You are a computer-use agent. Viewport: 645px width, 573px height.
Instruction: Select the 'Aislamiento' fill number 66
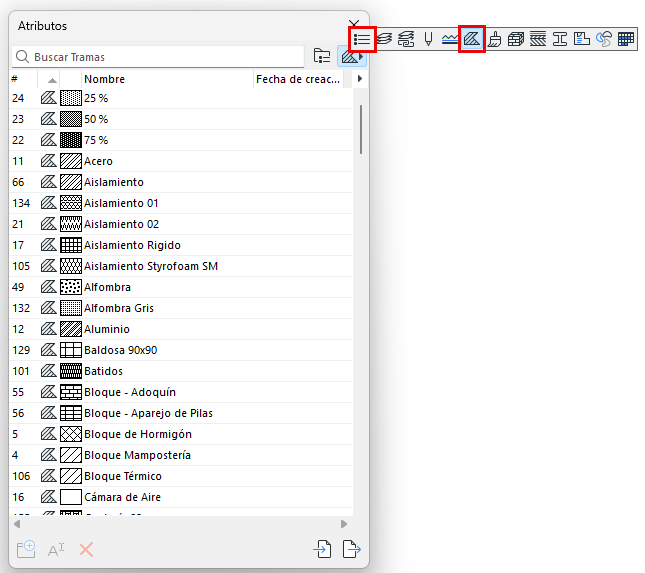[181, 182]
